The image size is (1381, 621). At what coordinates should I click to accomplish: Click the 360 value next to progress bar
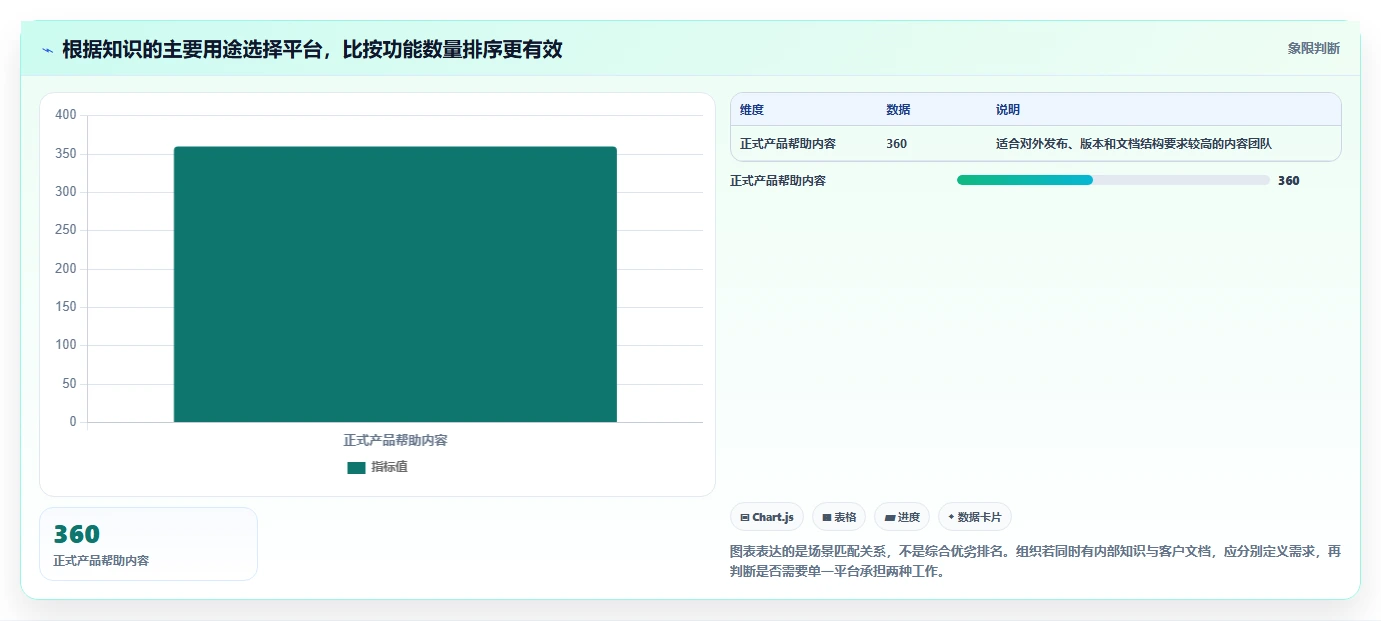point(1289,181)
